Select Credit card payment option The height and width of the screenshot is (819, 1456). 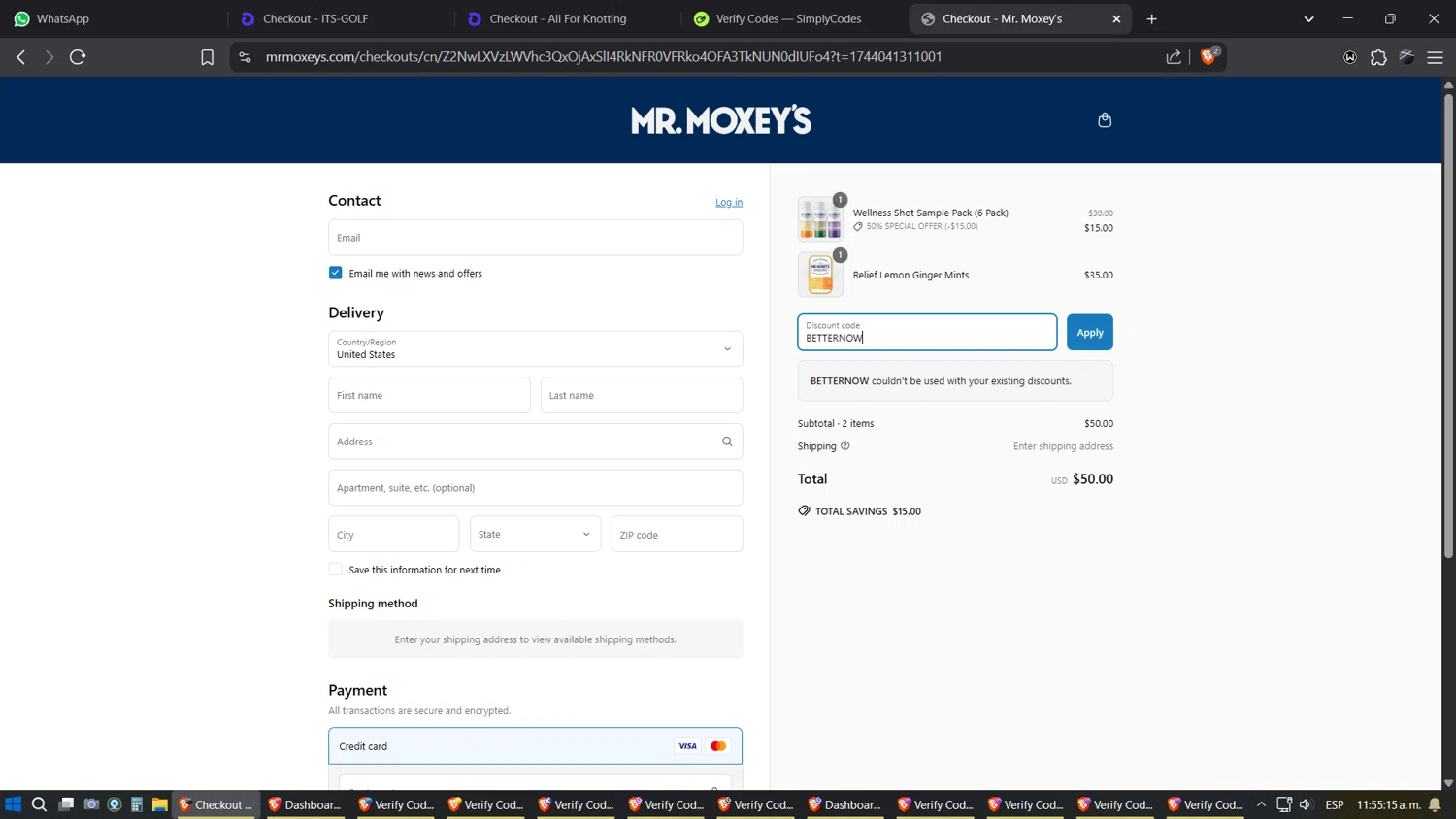(x=536, y=746)
